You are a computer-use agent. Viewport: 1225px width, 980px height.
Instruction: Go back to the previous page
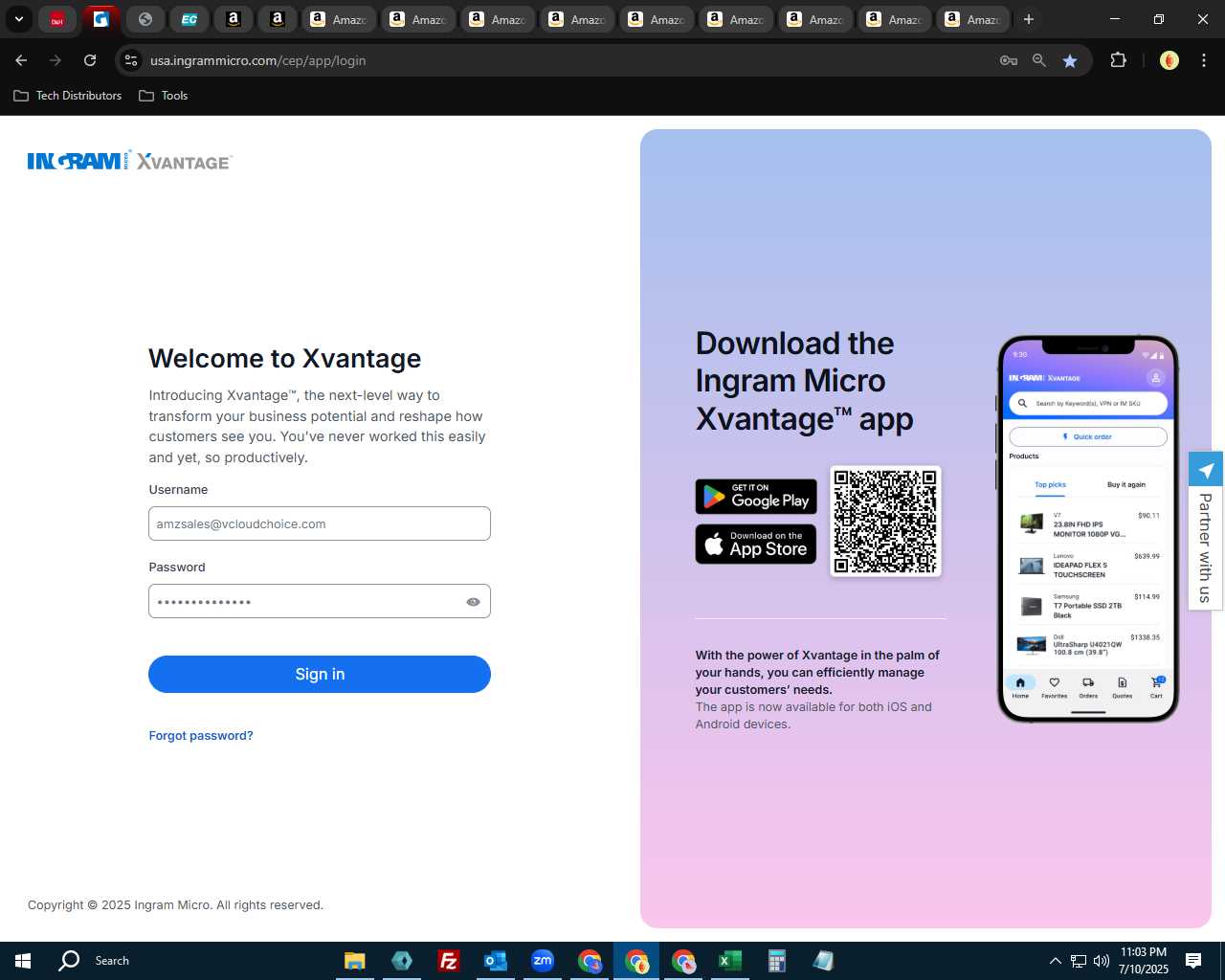21,60
